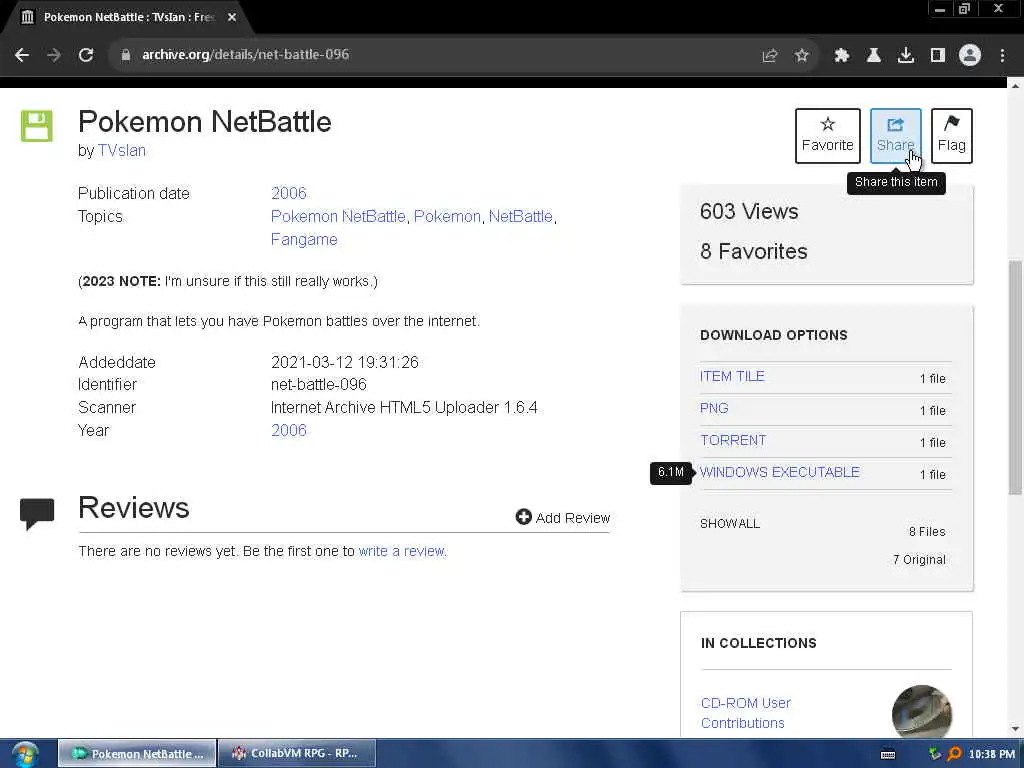Click the Reviews speech bubble icon

37,513
